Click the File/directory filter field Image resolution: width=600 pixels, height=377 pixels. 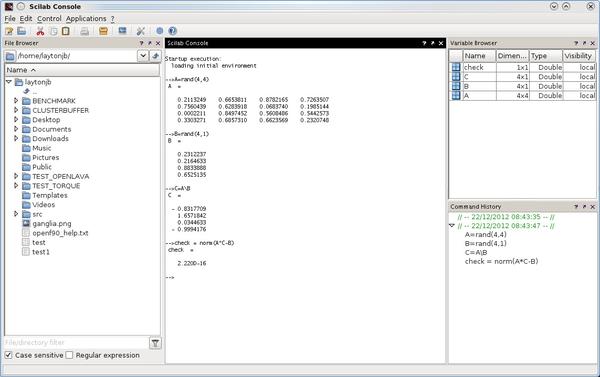pyautogui.click(x=76, y=343)
